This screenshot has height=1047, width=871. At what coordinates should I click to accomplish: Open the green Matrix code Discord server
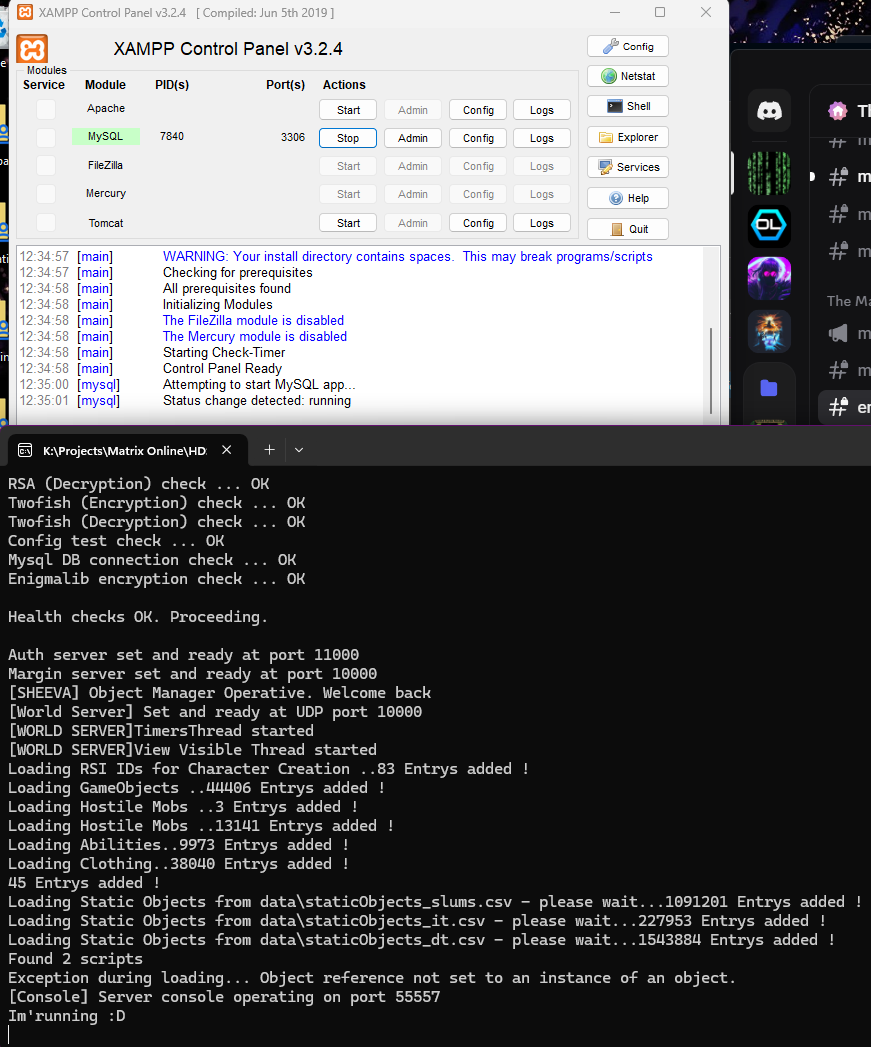(769, 173)
